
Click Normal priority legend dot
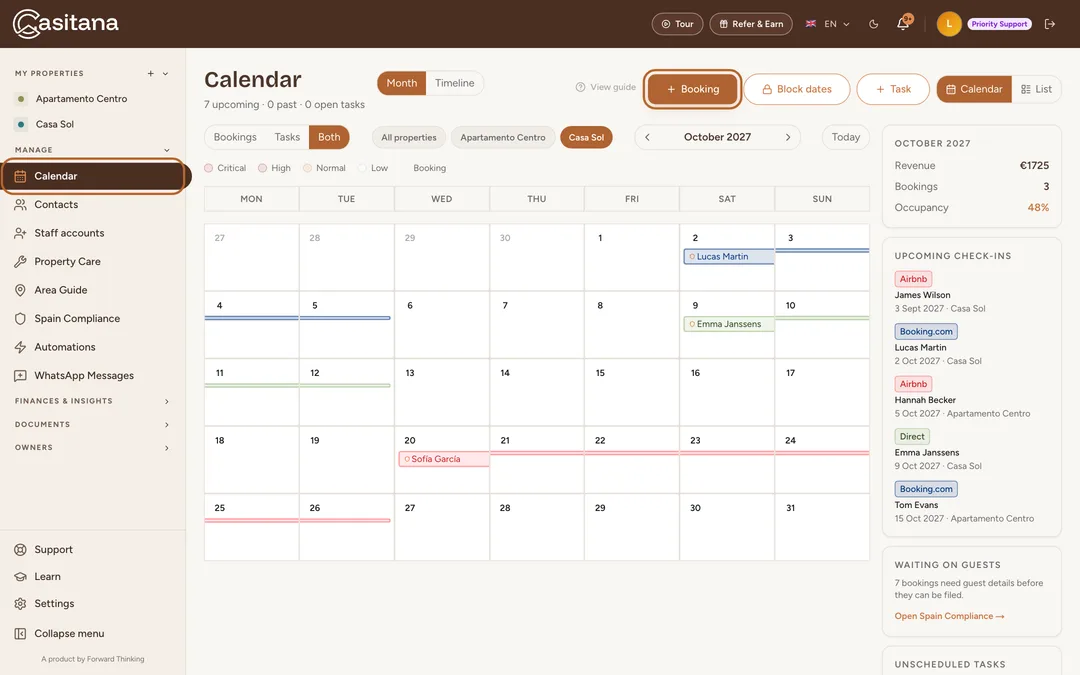coord(307,168)
